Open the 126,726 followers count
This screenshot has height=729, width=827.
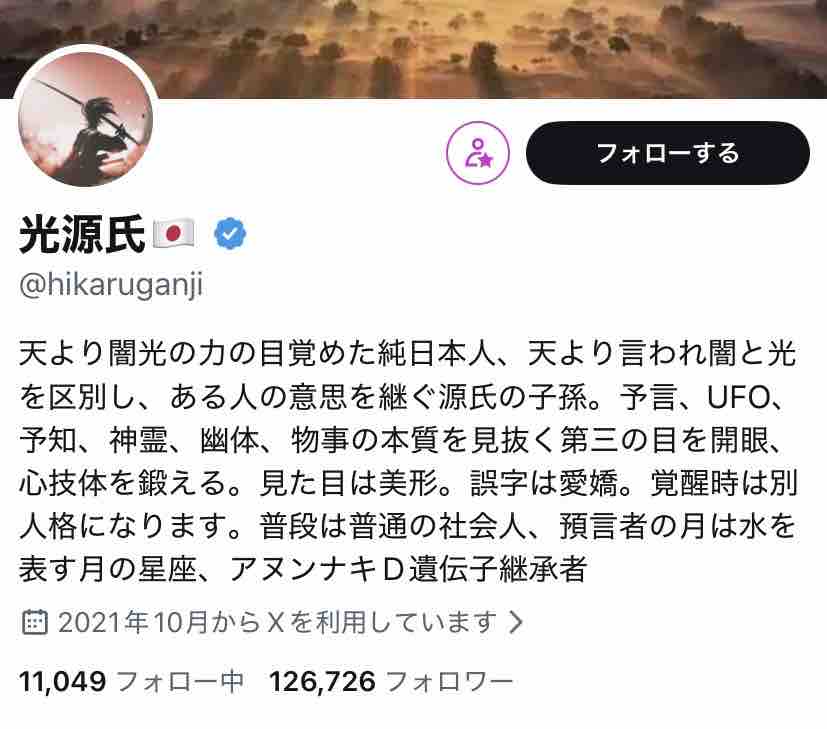coord(322,682)
